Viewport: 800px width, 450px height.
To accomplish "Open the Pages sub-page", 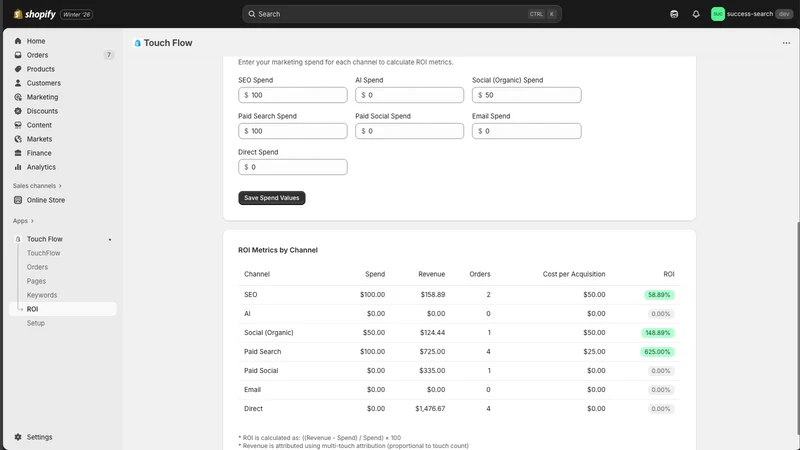I will tap(36, 281).
